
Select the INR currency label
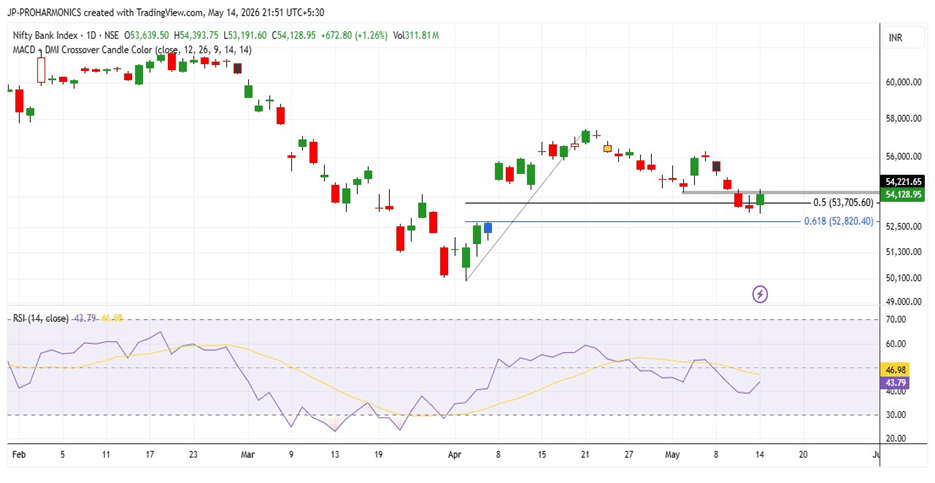pyautogui.click(x=895, y=38)
